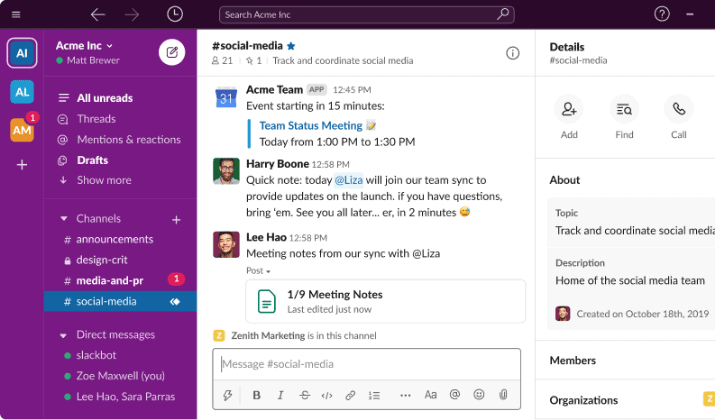This screenshot has height=420, width=715.
Task: Open history clock icon
Action: pyautogui.click(x=175, y=14)
